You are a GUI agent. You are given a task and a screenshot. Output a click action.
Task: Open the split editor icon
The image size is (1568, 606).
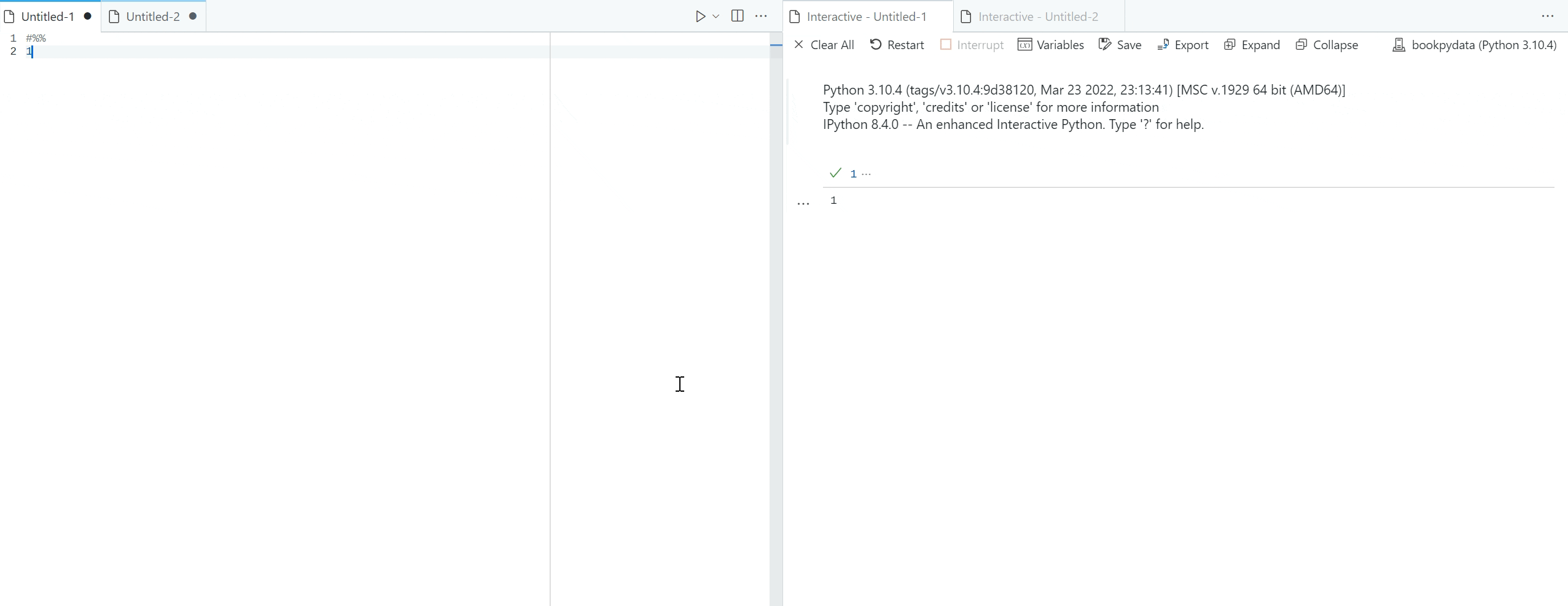[736, 16]
